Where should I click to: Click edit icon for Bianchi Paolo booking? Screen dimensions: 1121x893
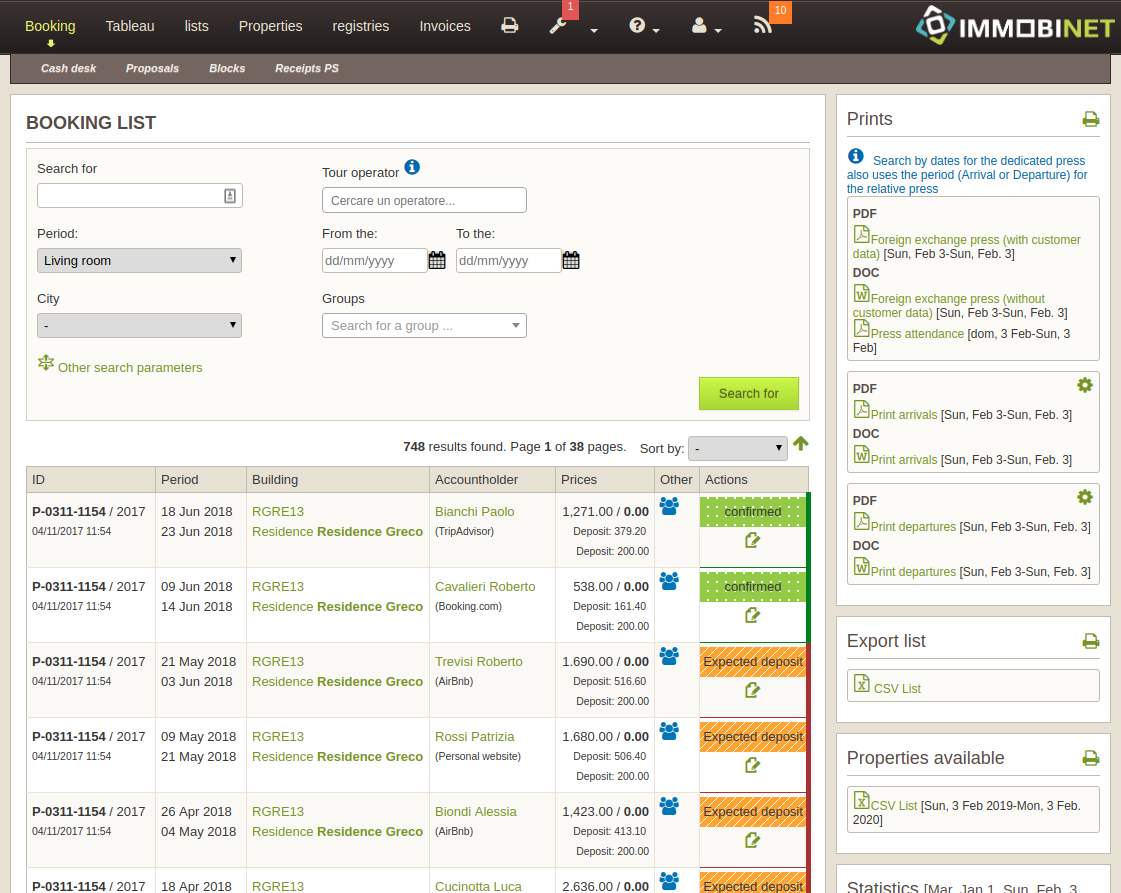coord(752,541)
